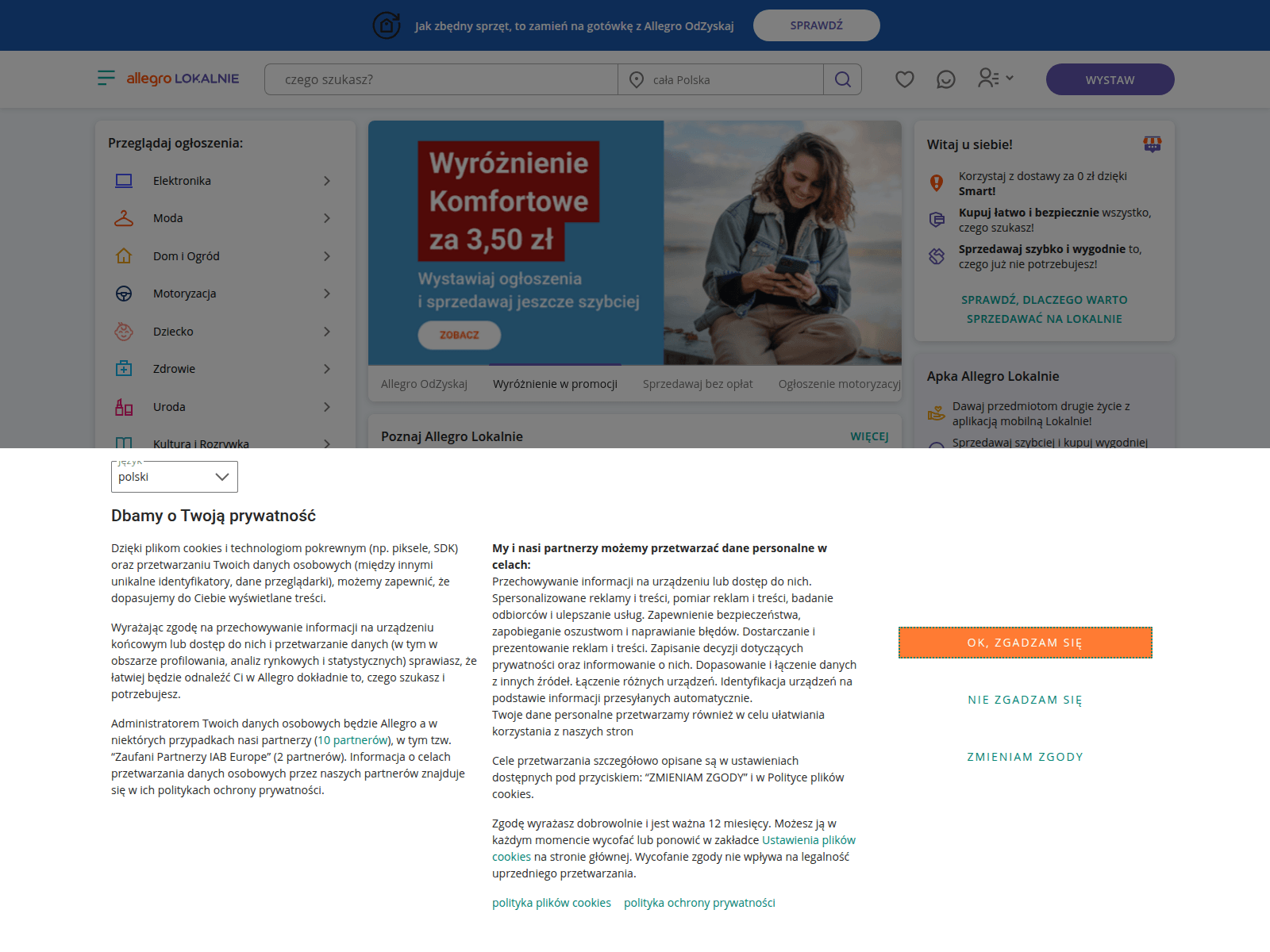Accept cookies with OK, ZGADZAM SIĘ
This screenshot has height=952, width=1270.
coord(1025,643)
